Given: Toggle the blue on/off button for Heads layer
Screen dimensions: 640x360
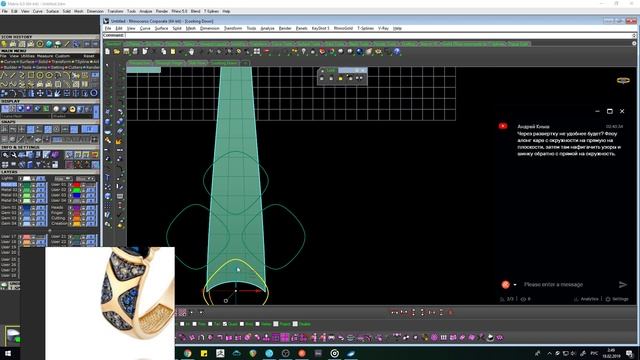Looking at the screenshot, I should tap(90, 207).
